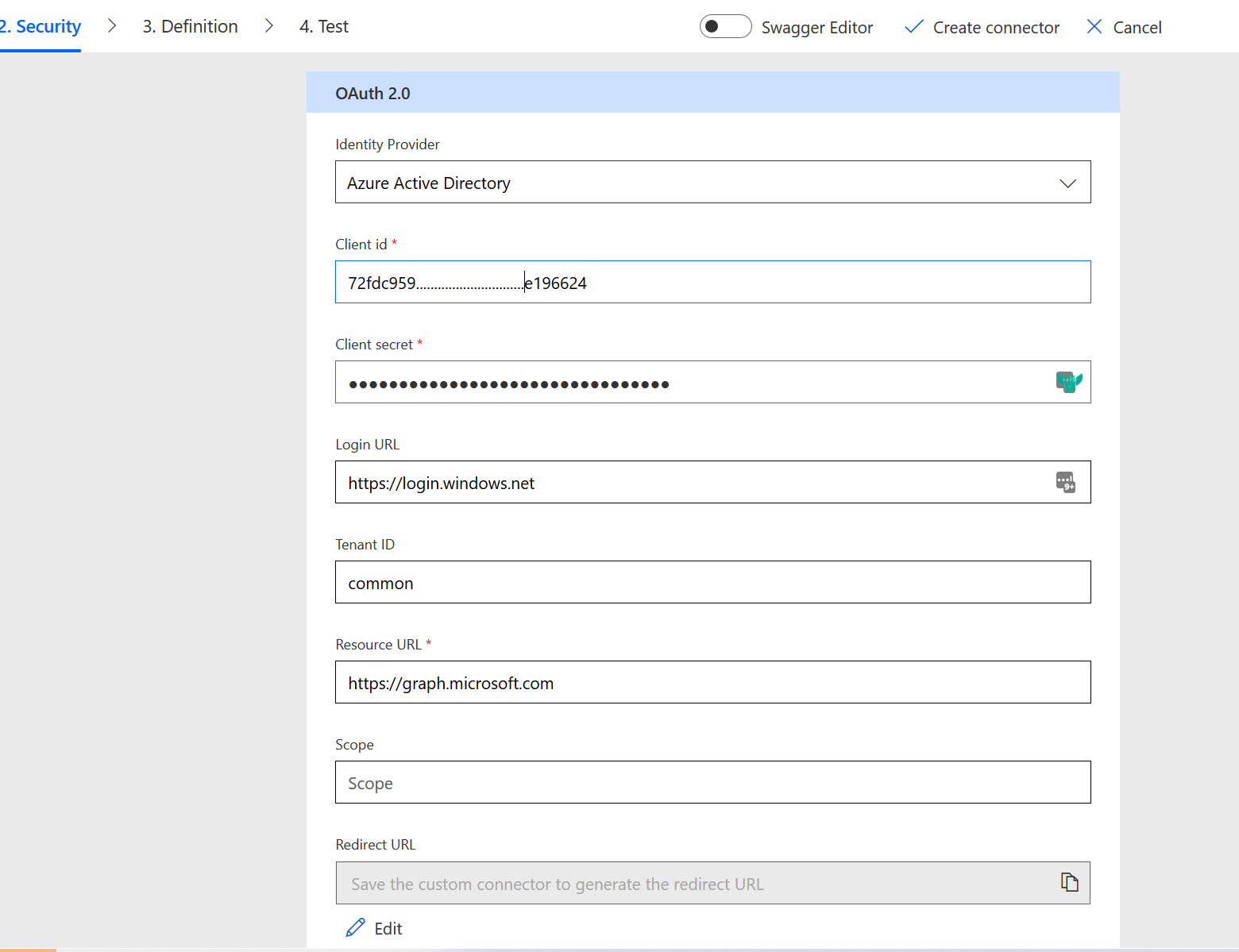Toggle the Swagger Editor switch
This screenshot has height=952, width=1239.
[x=724, y=27]
